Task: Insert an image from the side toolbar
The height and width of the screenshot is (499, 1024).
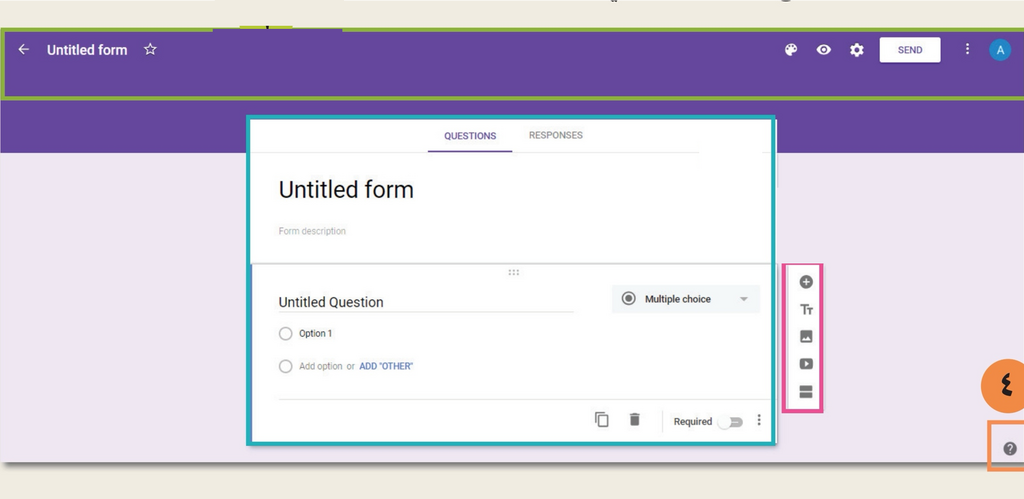Action: [x=806, y=337]
